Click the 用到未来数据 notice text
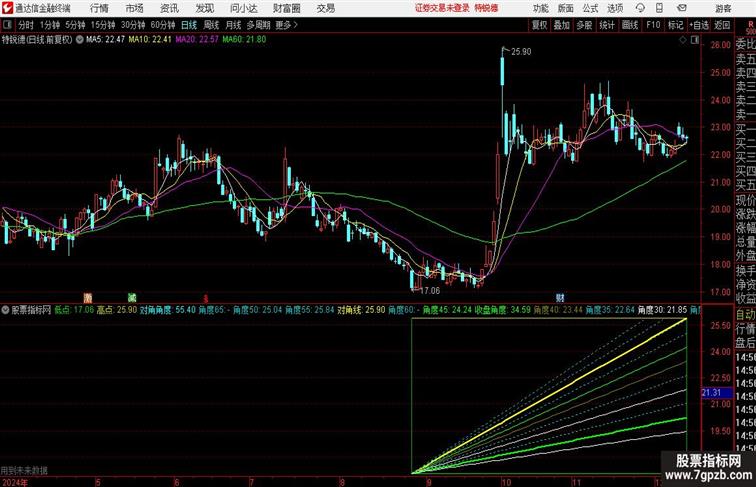This screenshot has width=756, height=487. 24,470
